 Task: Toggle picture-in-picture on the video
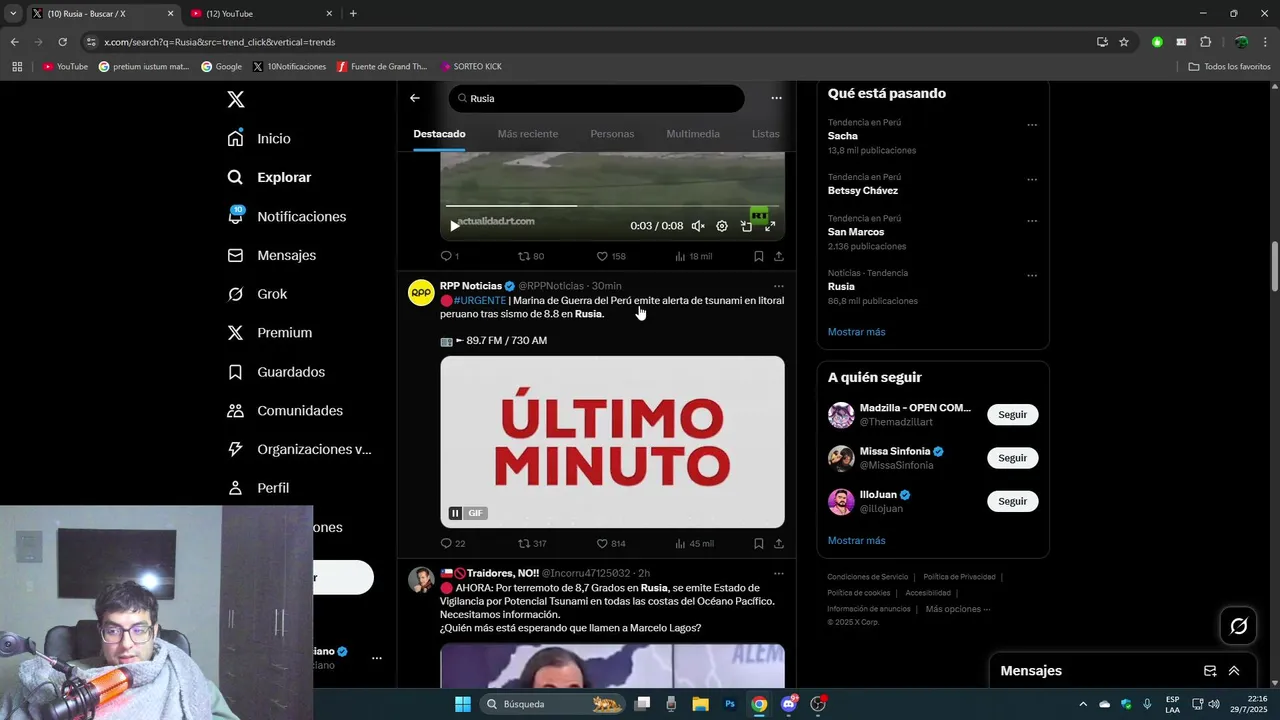click(746, 226)
